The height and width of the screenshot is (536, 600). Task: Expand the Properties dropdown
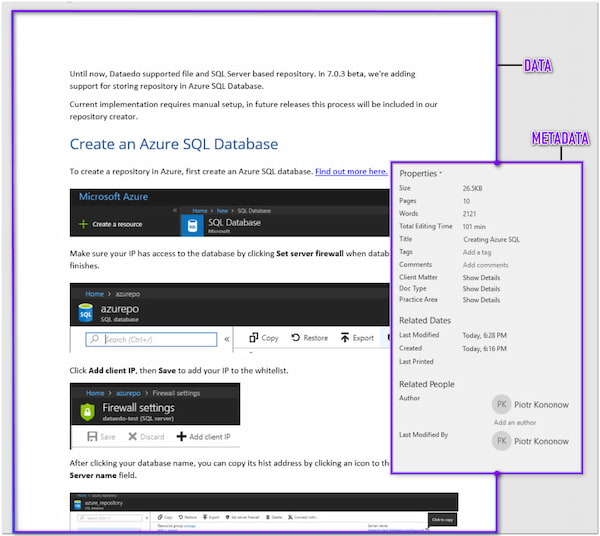point(421,173)
